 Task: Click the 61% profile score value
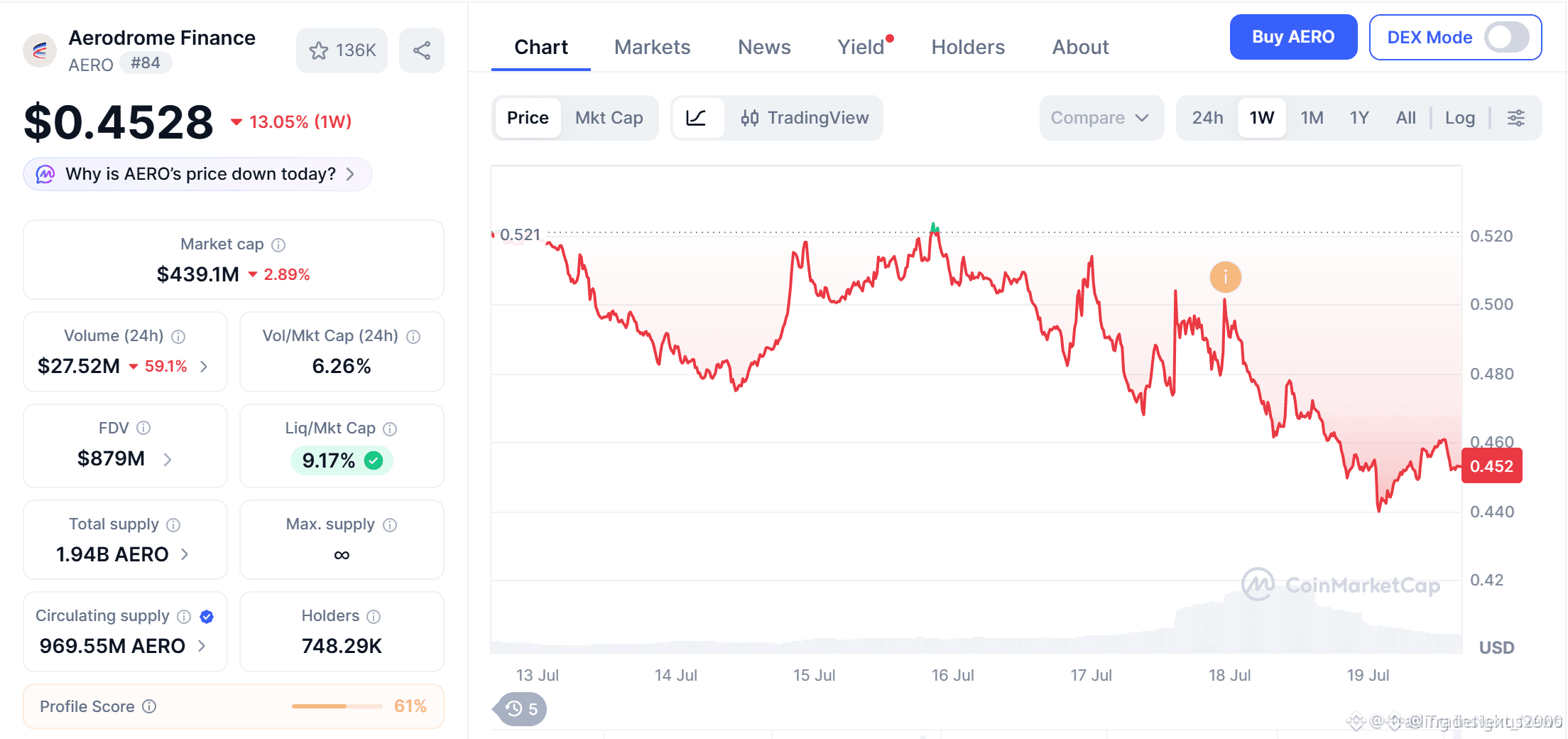(x=410, y=706)
